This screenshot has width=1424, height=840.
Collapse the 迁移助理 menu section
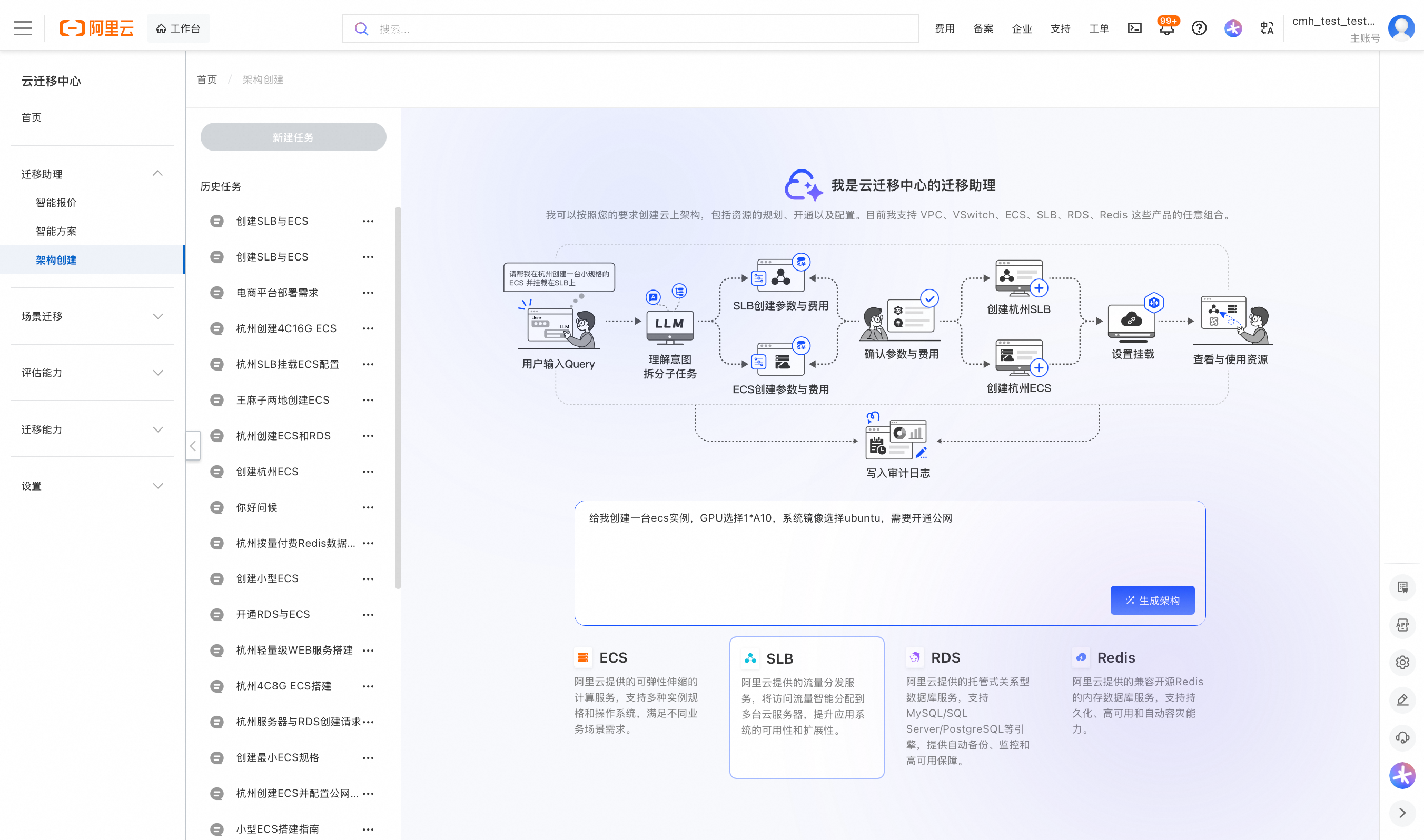157,174
